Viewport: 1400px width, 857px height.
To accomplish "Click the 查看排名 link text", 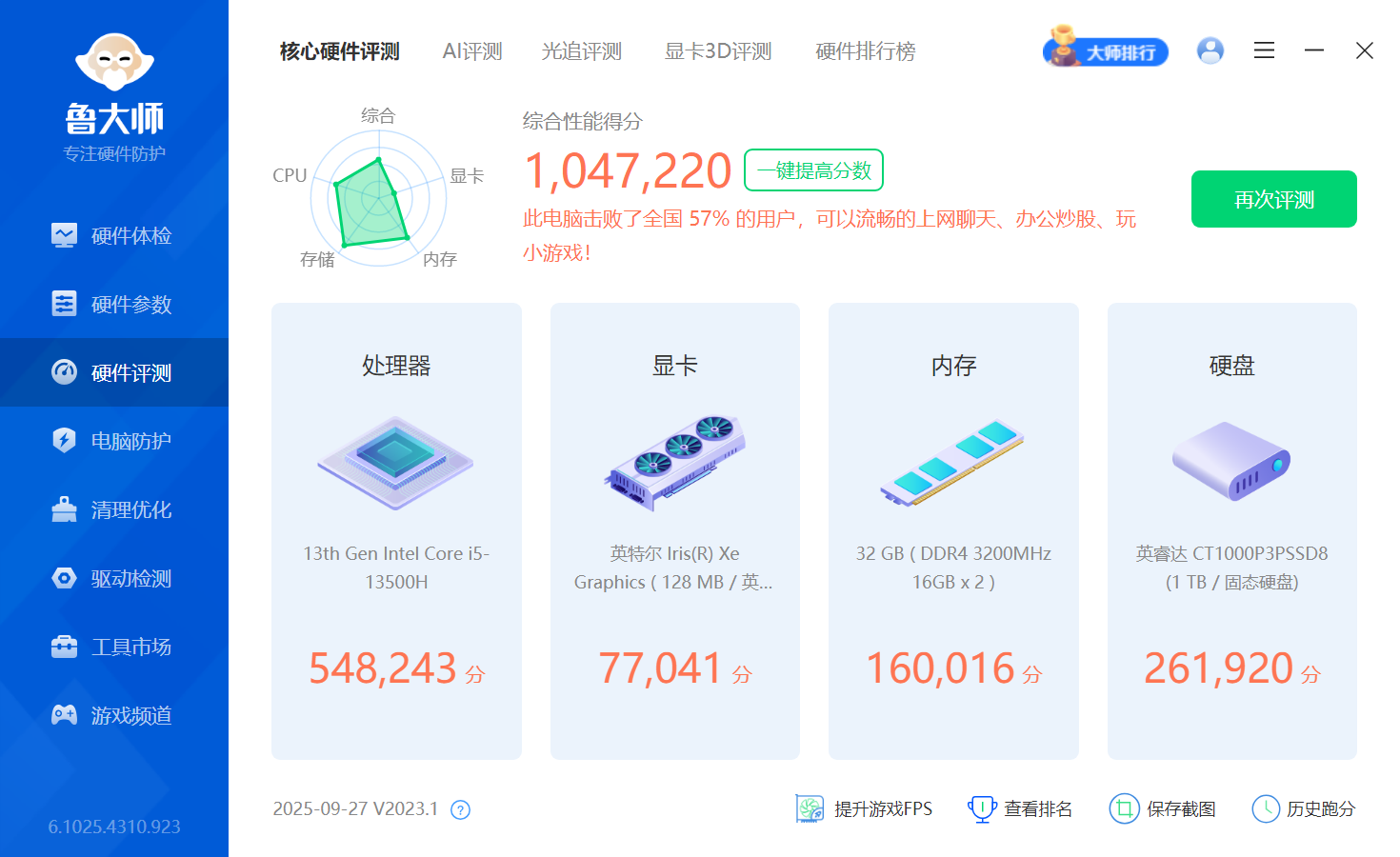I will pyautogui.click(x=1038, y=808).
